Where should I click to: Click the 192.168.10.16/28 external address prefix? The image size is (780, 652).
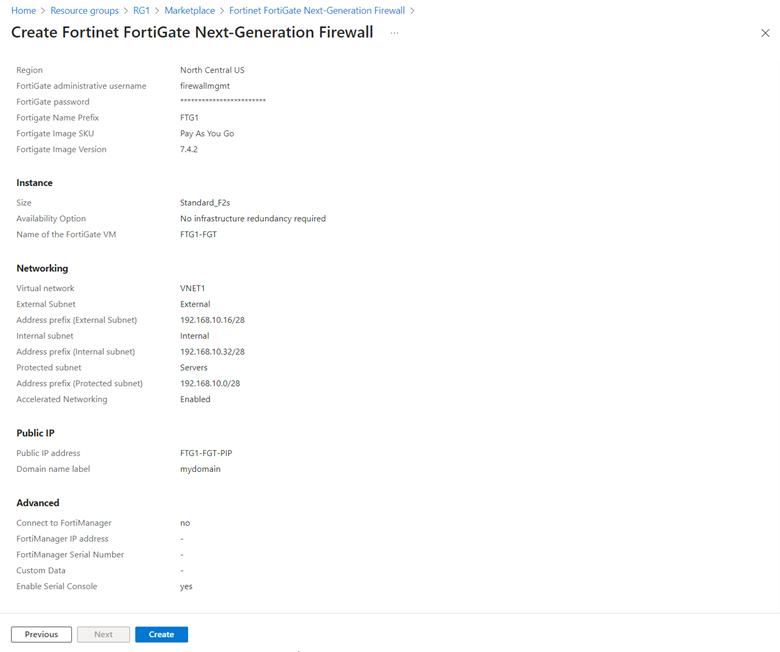click(x=212, y=320)
